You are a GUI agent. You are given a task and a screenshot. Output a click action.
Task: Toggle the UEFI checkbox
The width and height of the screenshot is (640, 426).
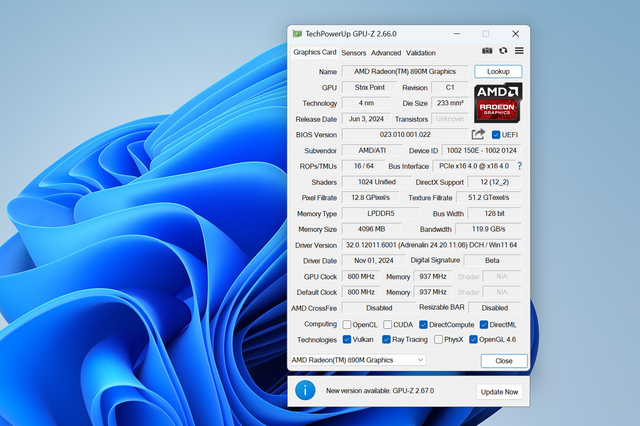(496, 135)
